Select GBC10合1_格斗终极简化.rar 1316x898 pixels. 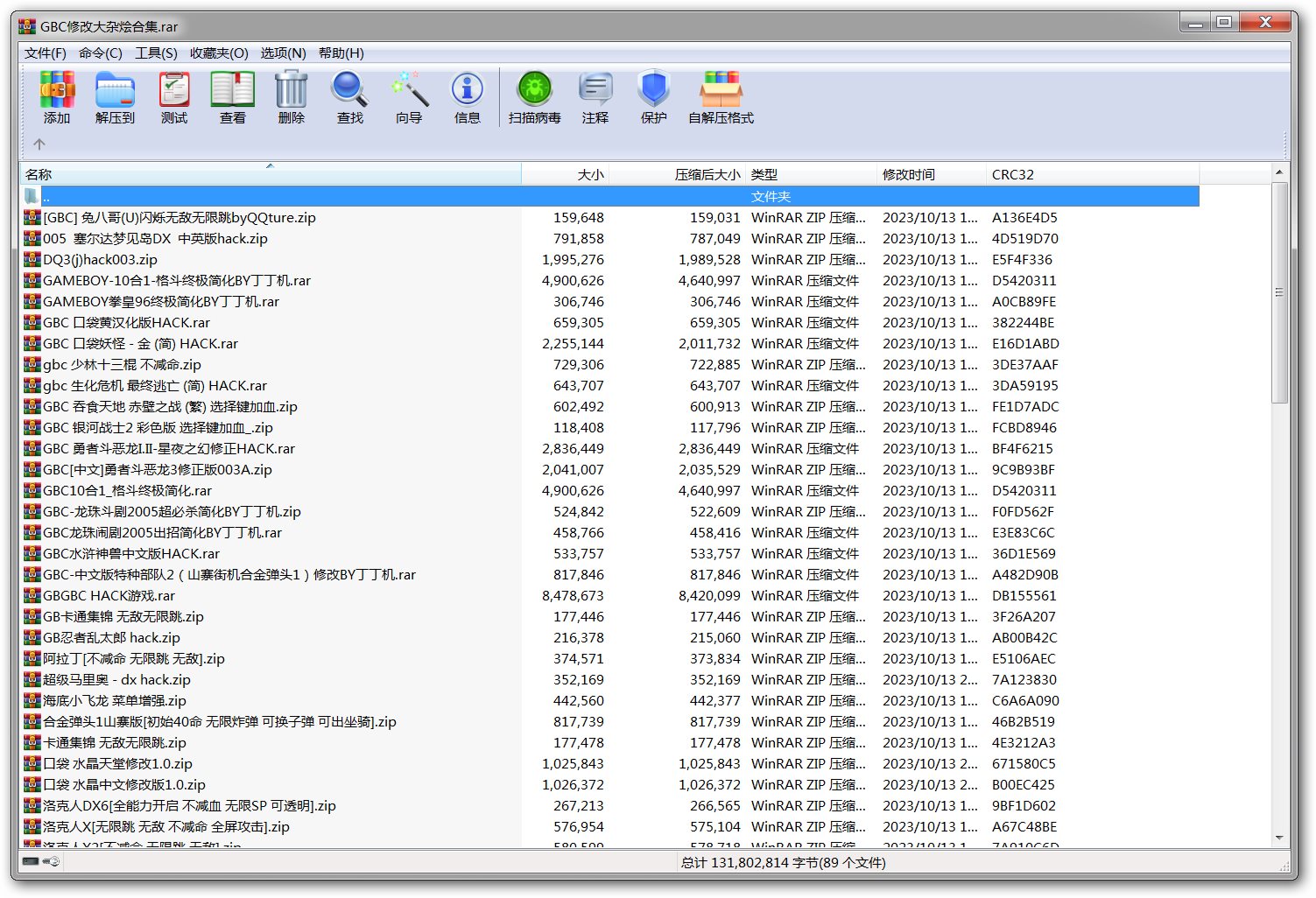127,490
